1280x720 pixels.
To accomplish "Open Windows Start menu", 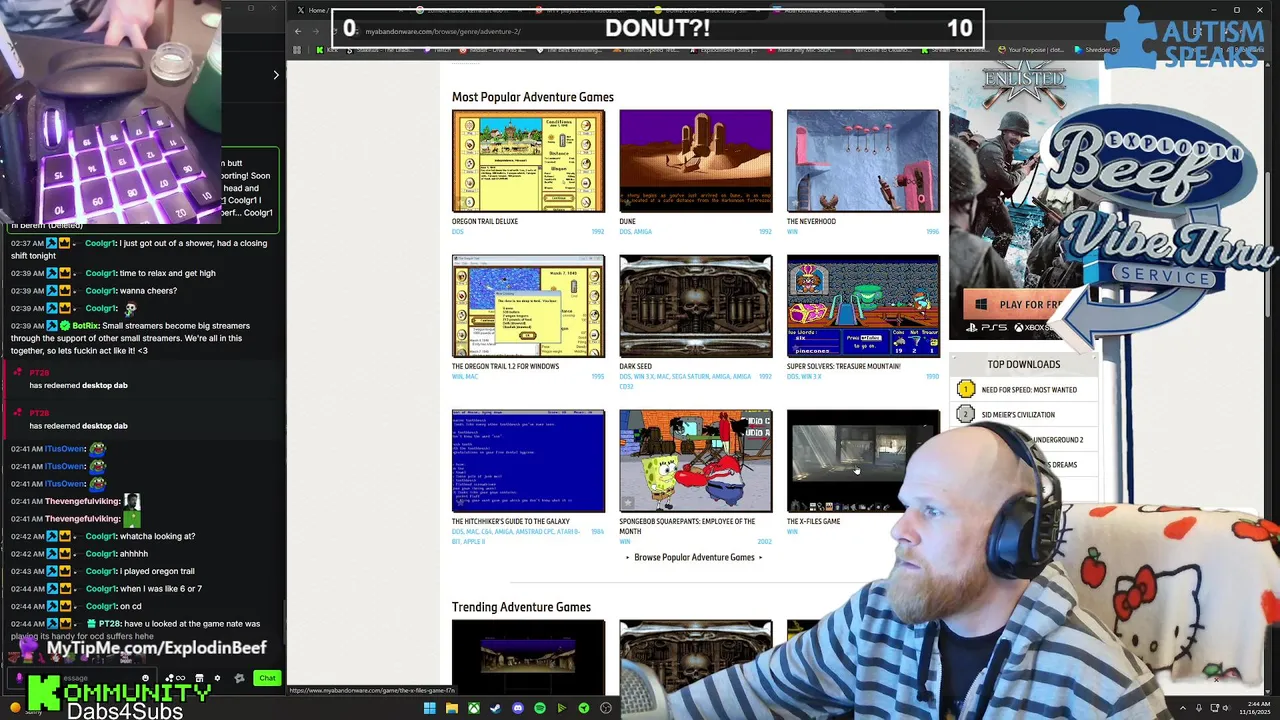I will point(430,708).
